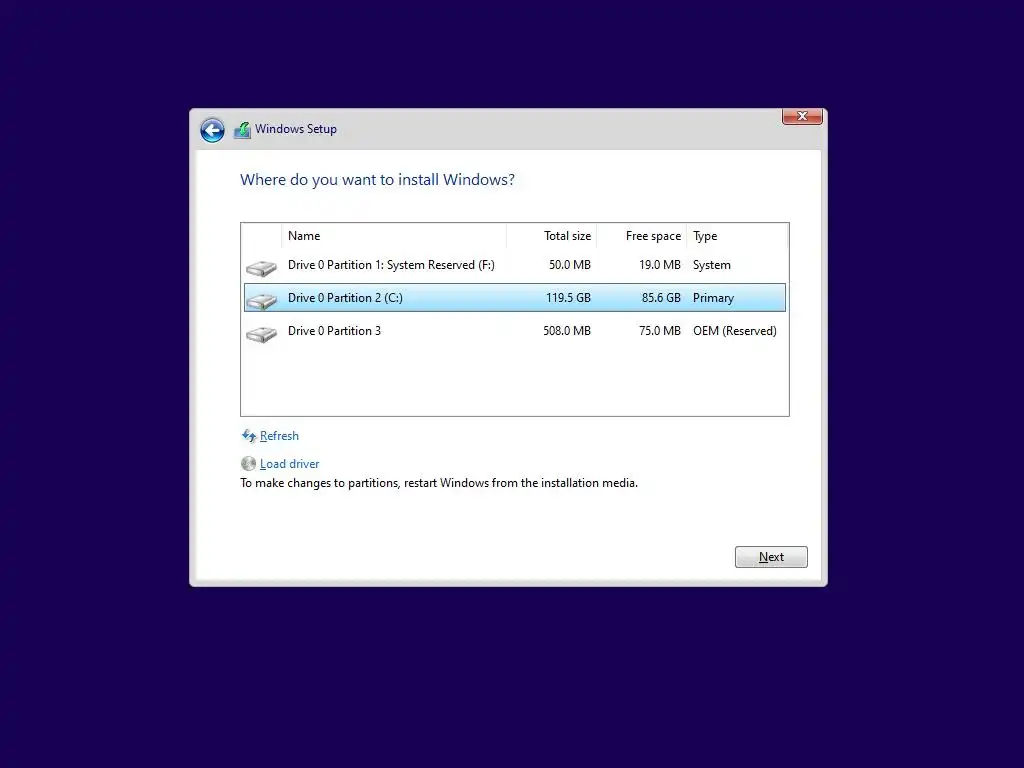The width and height of the screenshot is (1024, 768).
Task: Click drive icon for Drive 0 Partition 3
Action: 261,334
